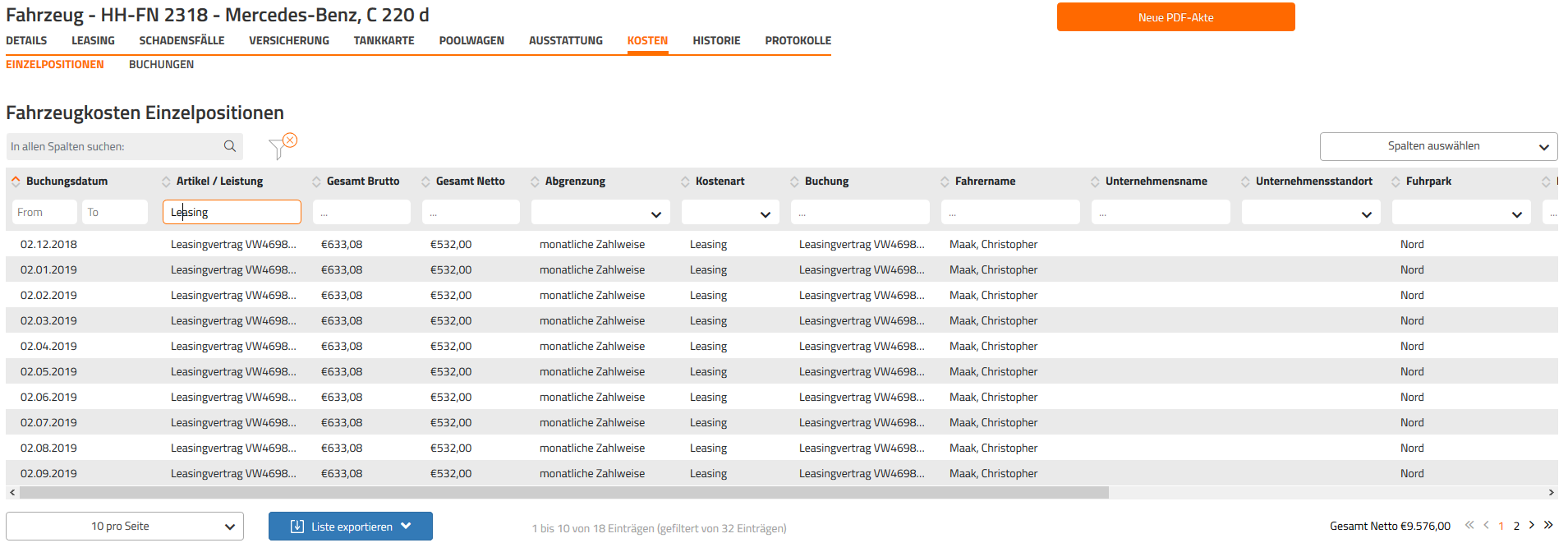1568x552 pixels.
Task: Sort by Fuhrpark column
Action: (1396, 182)
